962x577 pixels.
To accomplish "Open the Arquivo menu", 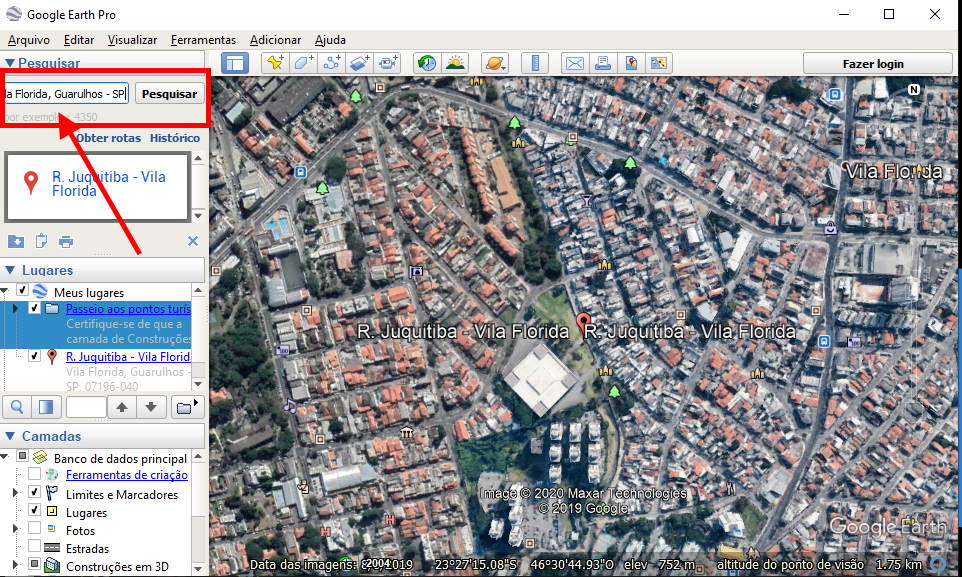I will point(29,40).
